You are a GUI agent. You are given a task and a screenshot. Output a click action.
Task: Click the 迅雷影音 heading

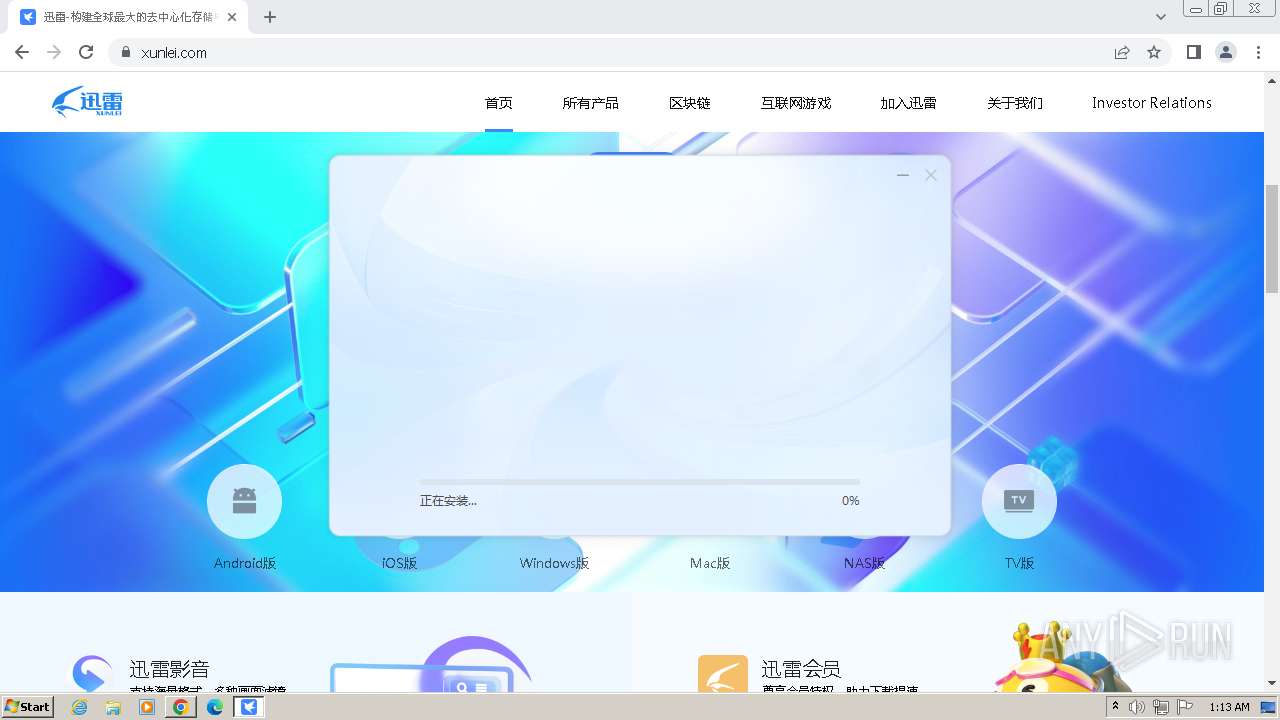[169, 669]
